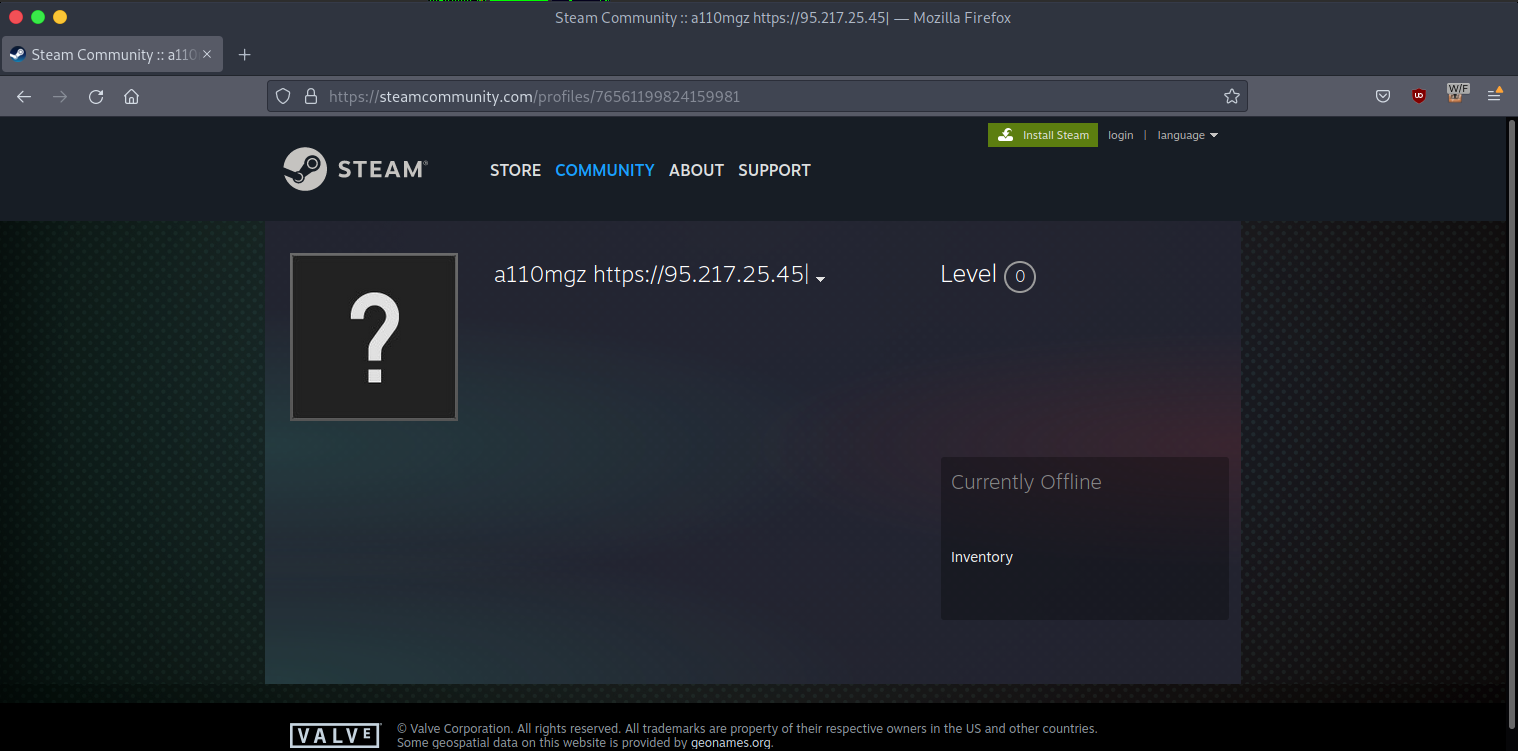Image resolution: width=1518 pixels, height=751 pixels.
Task: Click the profile name a110mgz text
Action: click(x=650, y=274)
